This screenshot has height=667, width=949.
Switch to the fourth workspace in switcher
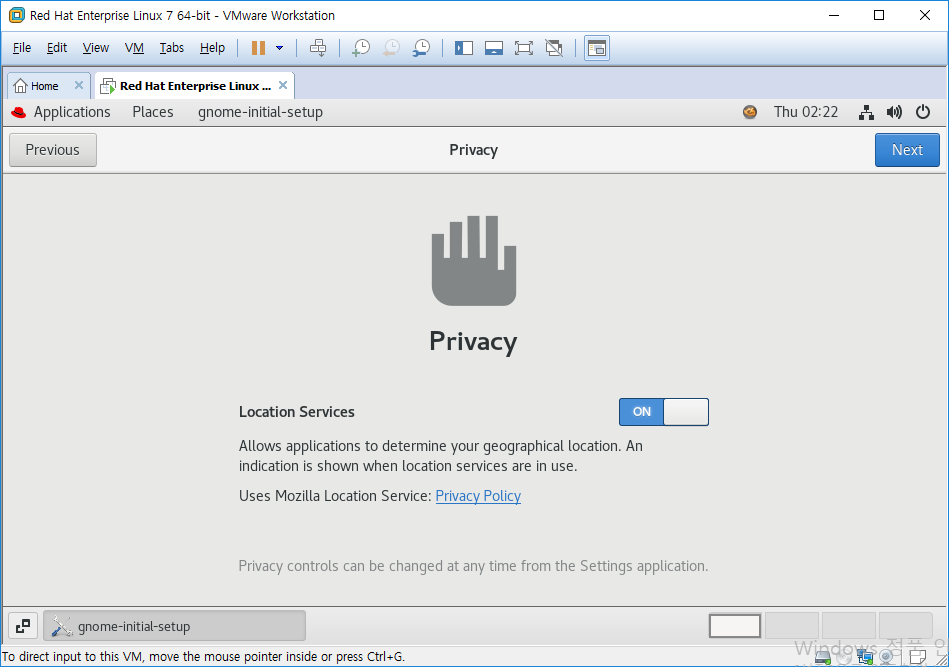pyautogui.click(x=905, y=626)
